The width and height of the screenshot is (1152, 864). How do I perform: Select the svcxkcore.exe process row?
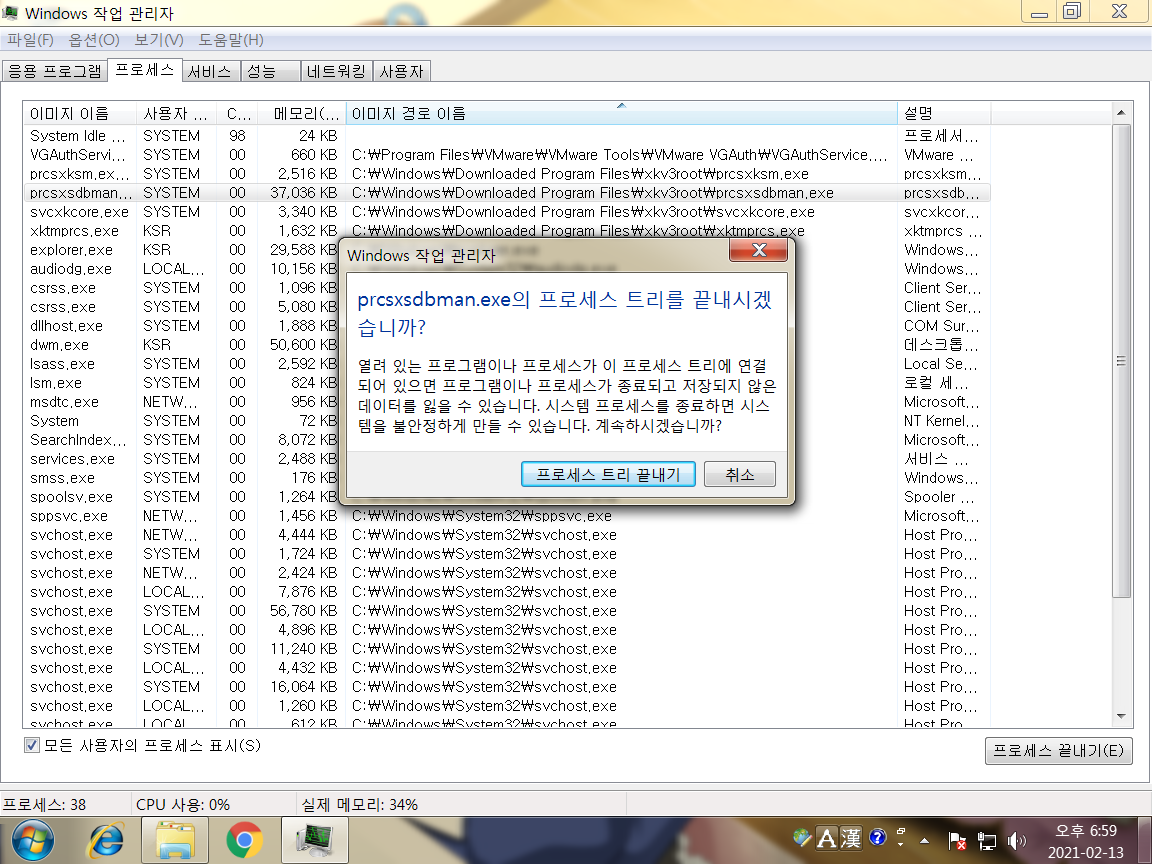coord(507,212)
